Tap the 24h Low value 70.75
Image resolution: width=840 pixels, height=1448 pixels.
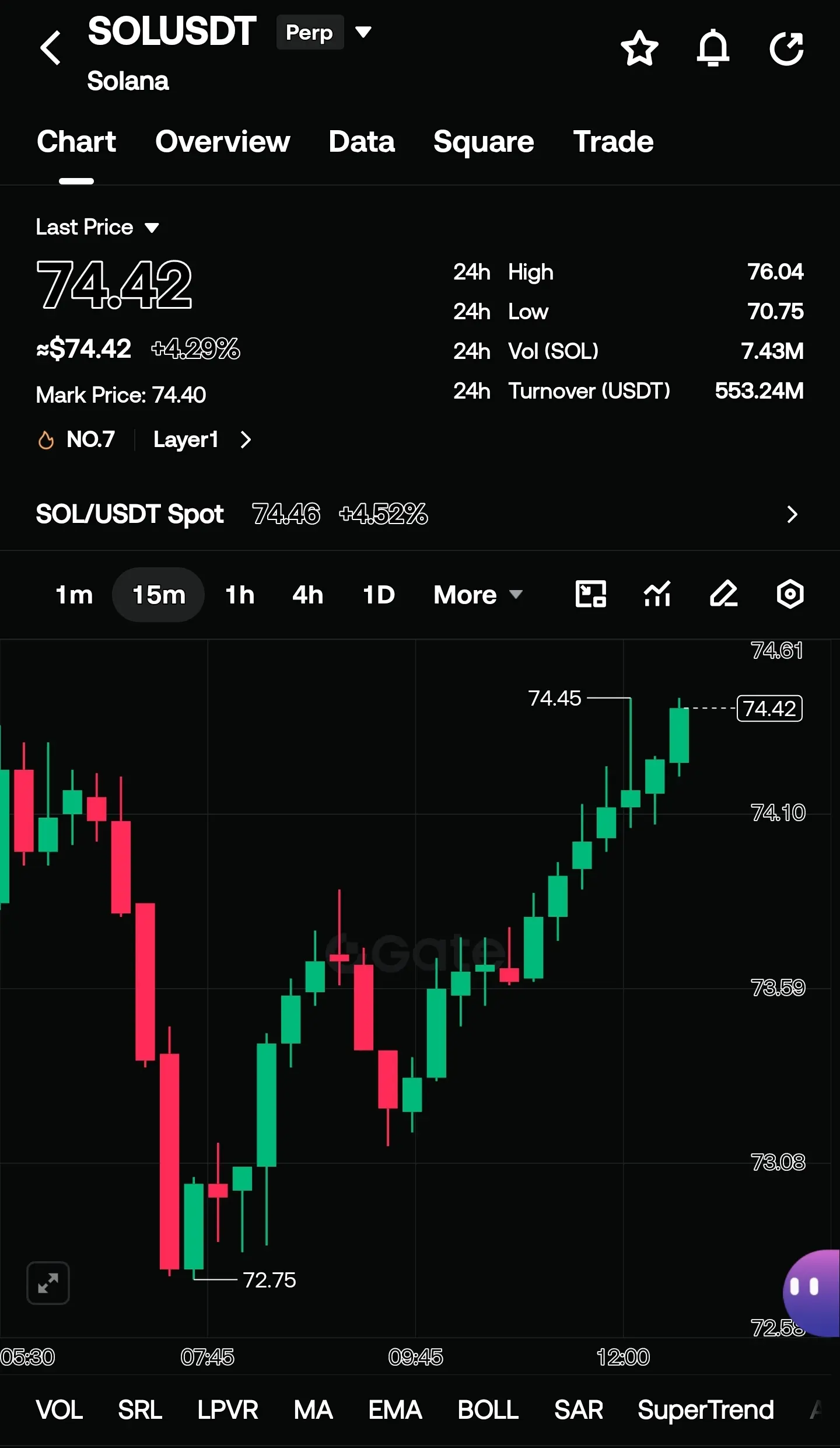pos(775,312)
